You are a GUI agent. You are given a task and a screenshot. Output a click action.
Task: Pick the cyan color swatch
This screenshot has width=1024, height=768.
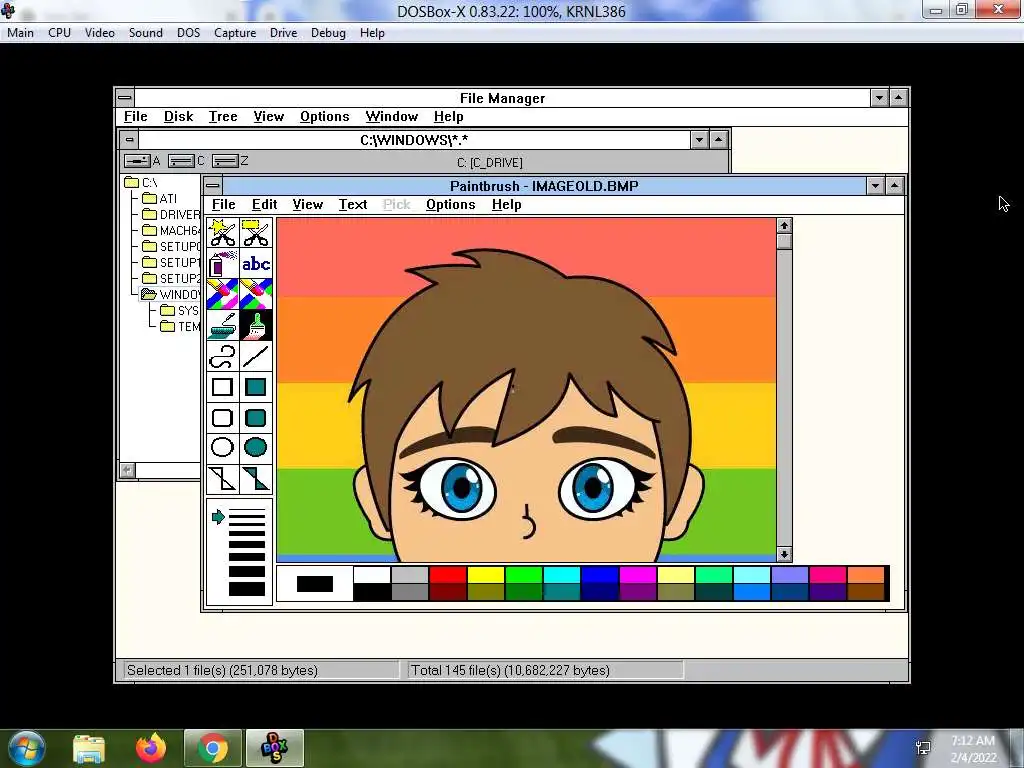pos(562,575)
